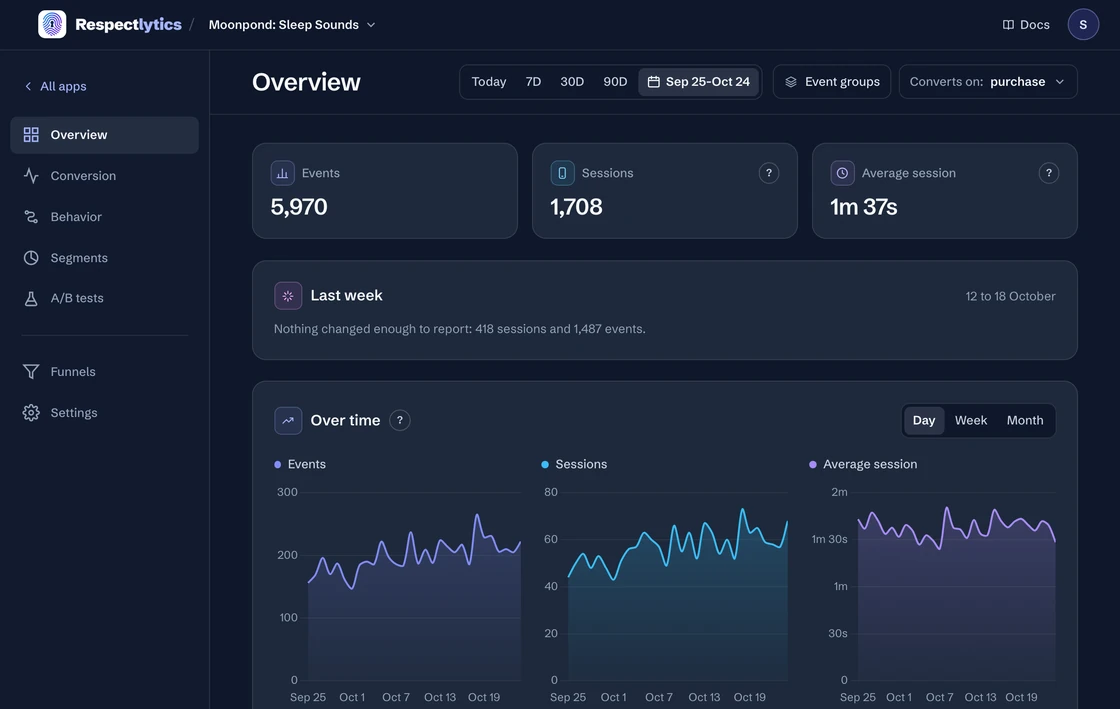The width and height of the screenshot is (1120, 709).
Task: Open the Docs link
Action: (1026, 24)
